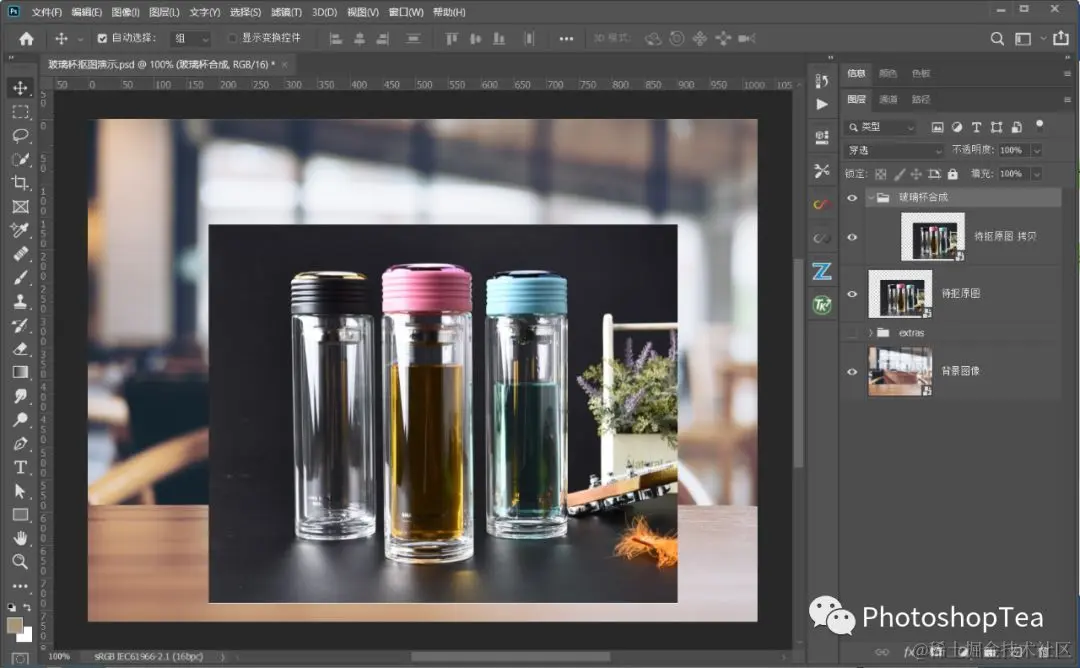Image resolution: width=1080 pixels, height=668 pixels.
Task: Open the 类型 layer filter dropdown
Action: [x=881, y=127]
